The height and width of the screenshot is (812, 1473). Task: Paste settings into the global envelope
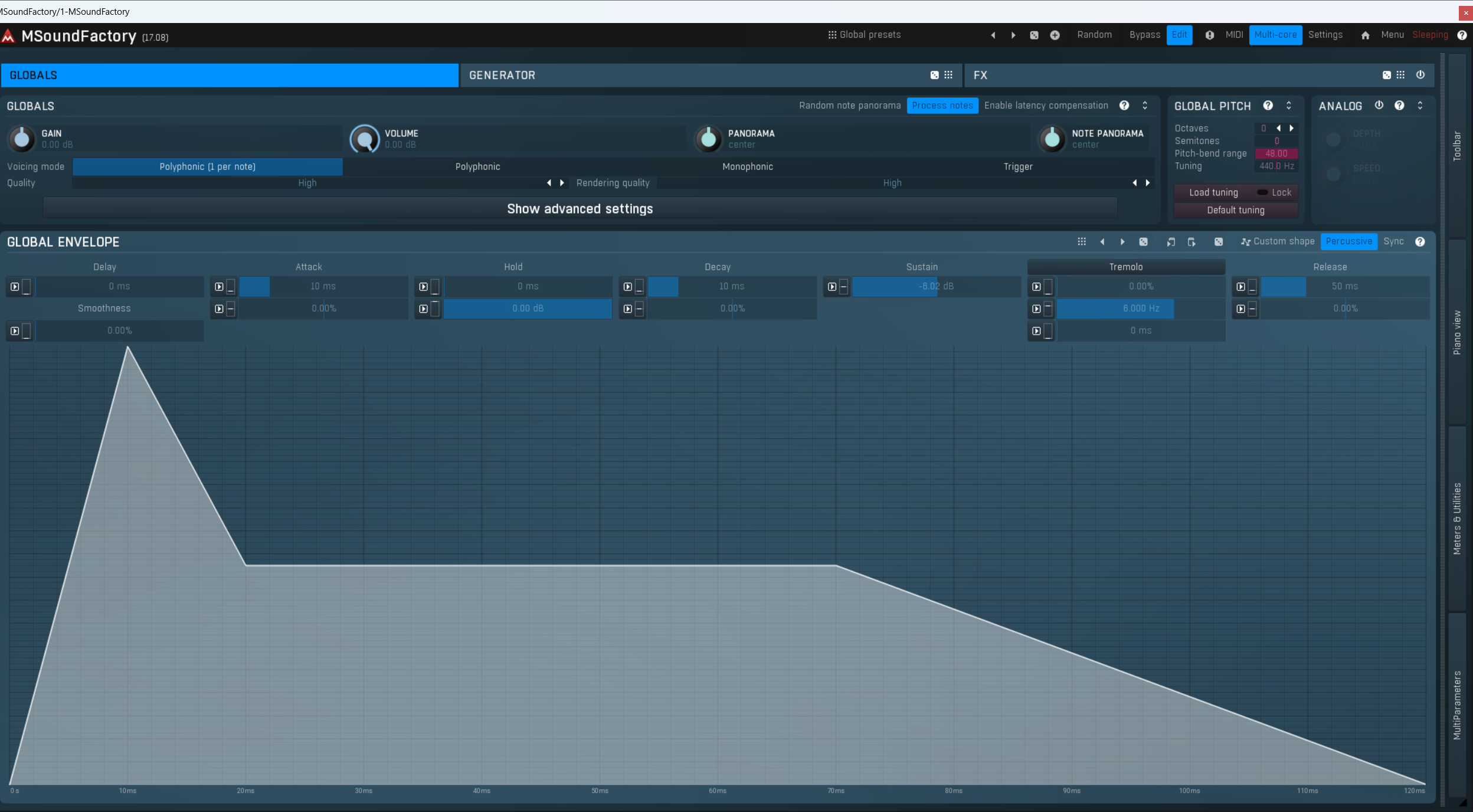[1192, 242]
